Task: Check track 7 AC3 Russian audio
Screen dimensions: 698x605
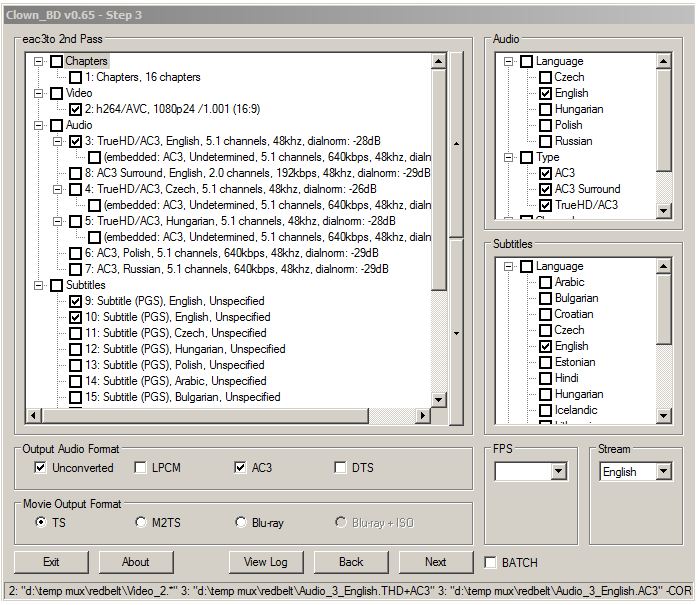Action: 75,270
